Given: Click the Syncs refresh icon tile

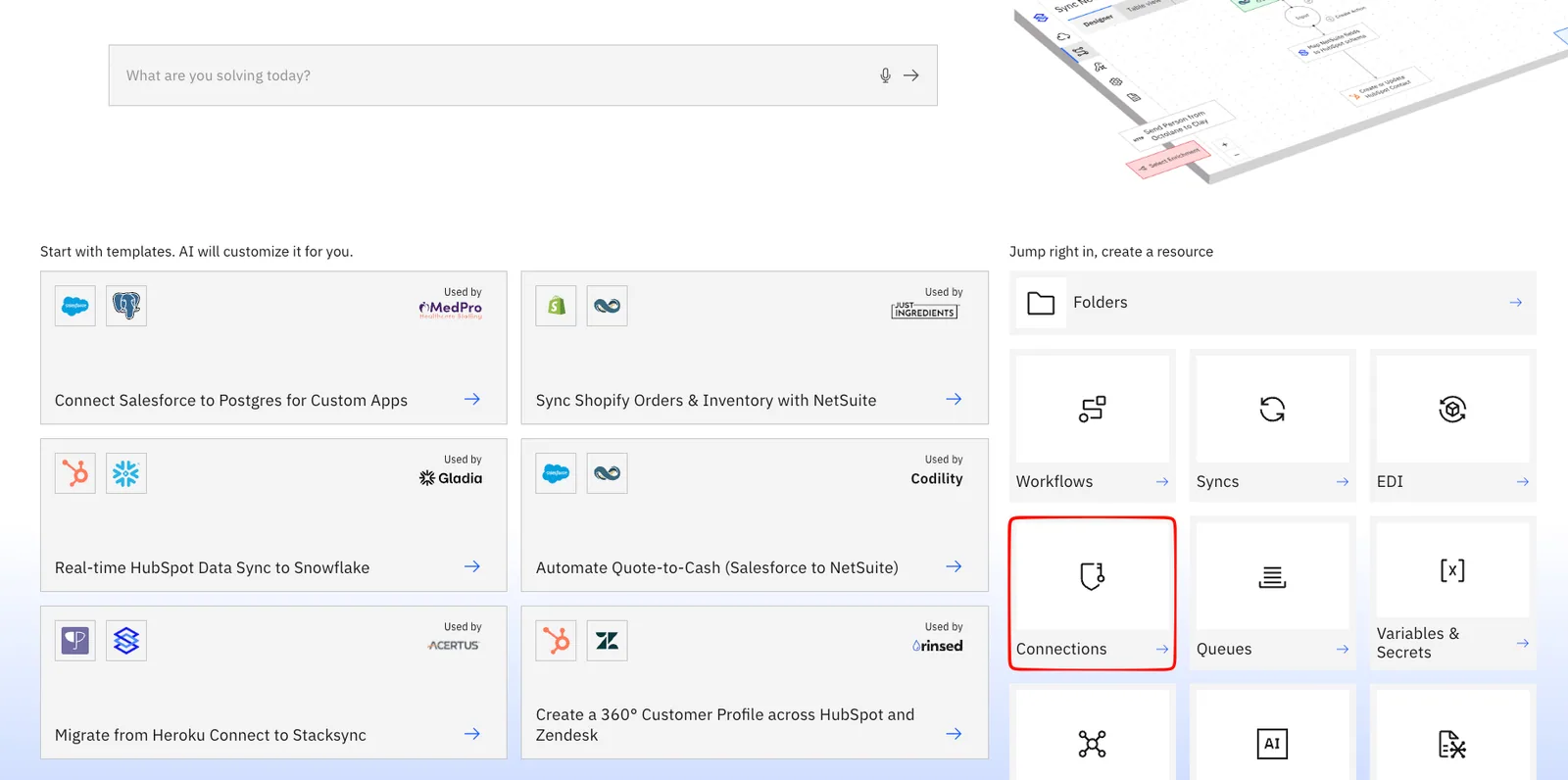Looking at the screenshot, I should coord(1272,409).
